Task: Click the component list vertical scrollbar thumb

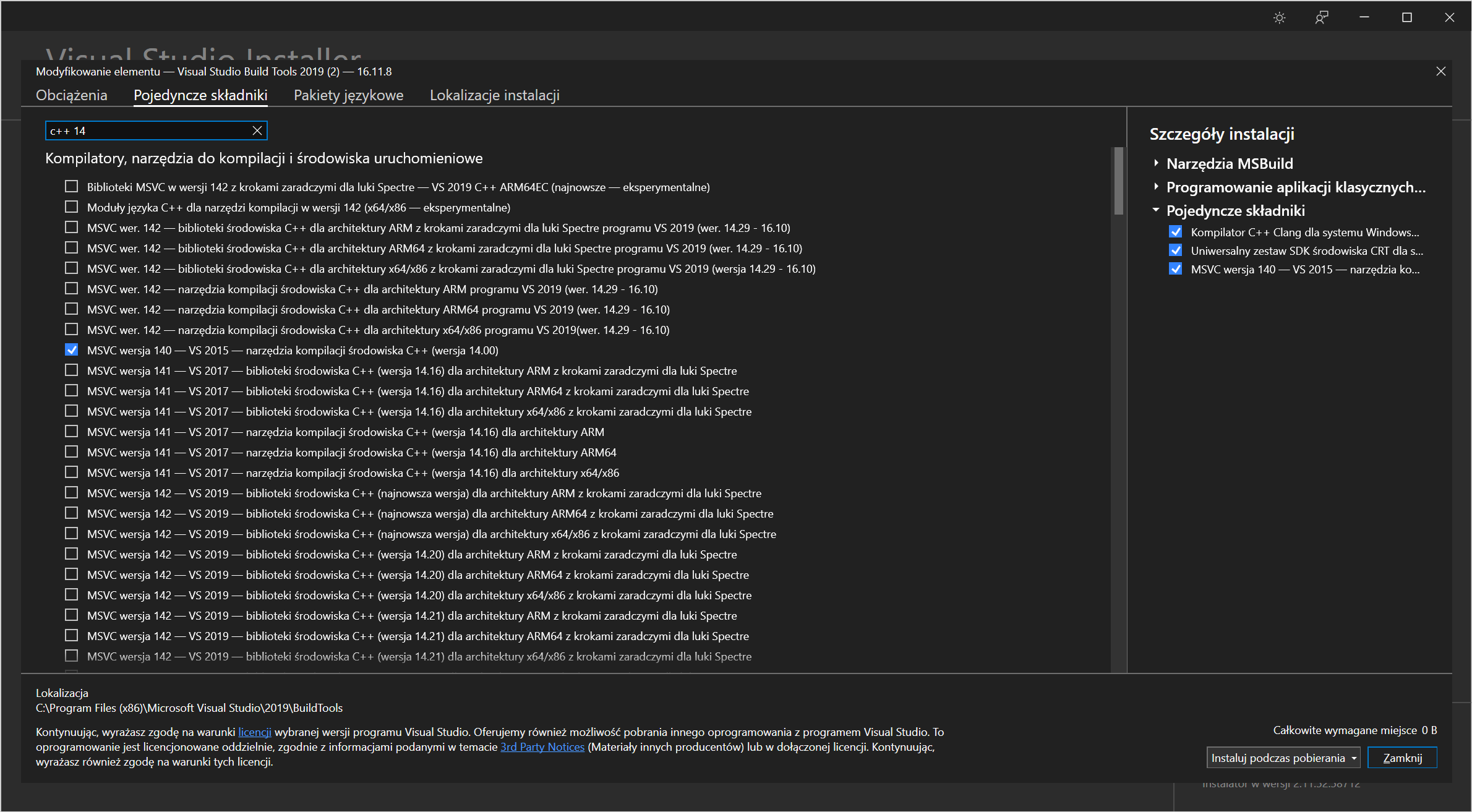Action: 1118,181
